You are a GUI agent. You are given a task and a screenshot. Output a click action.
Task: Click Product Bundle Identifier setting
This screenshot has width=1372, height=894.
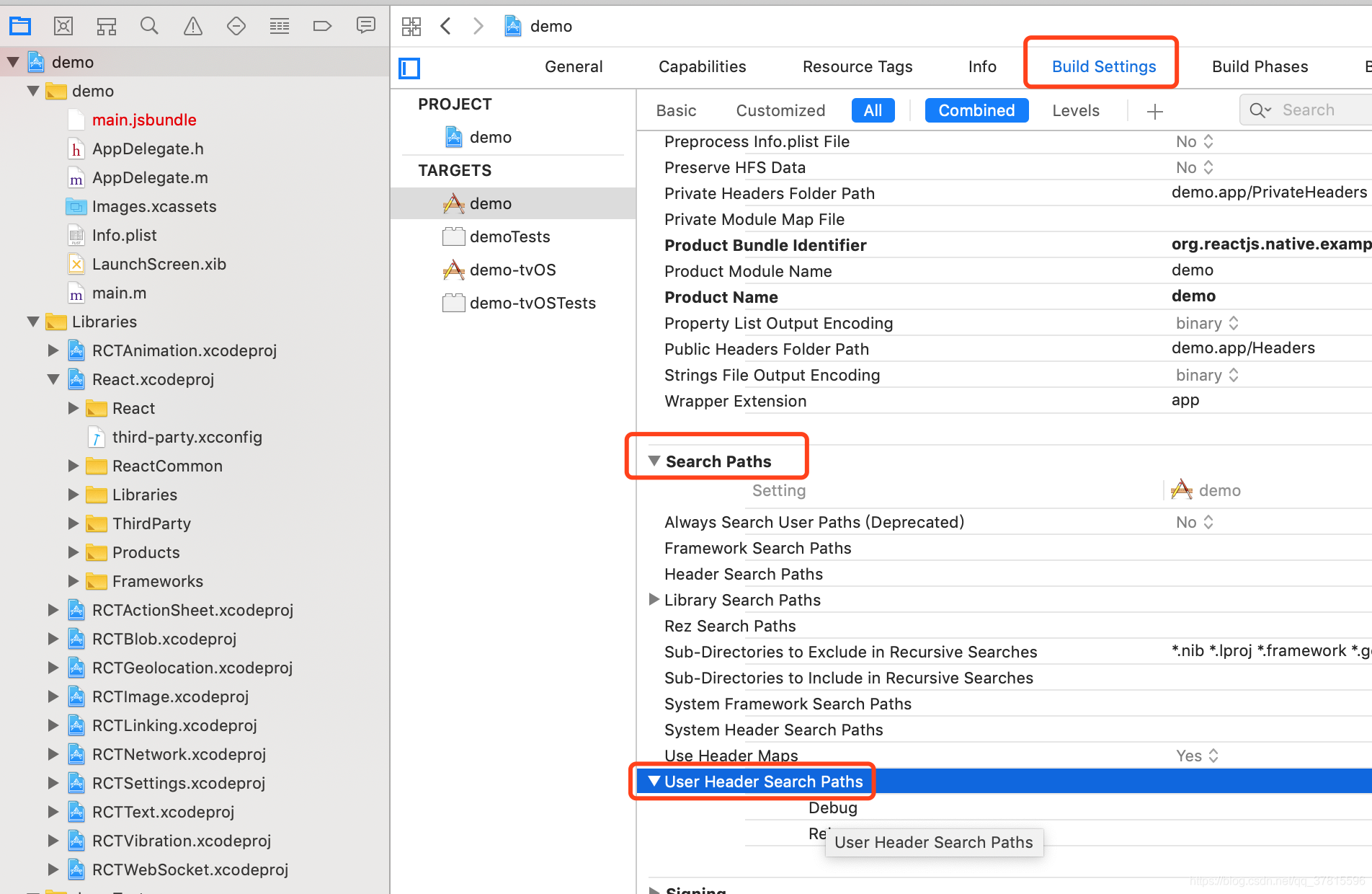click(765, 245)
